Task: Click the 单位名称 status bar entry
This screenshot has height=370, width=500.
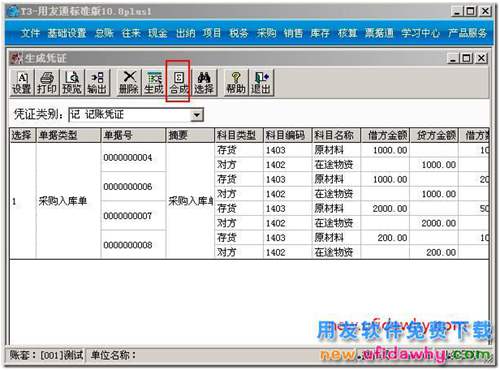Action: [113, 355]
